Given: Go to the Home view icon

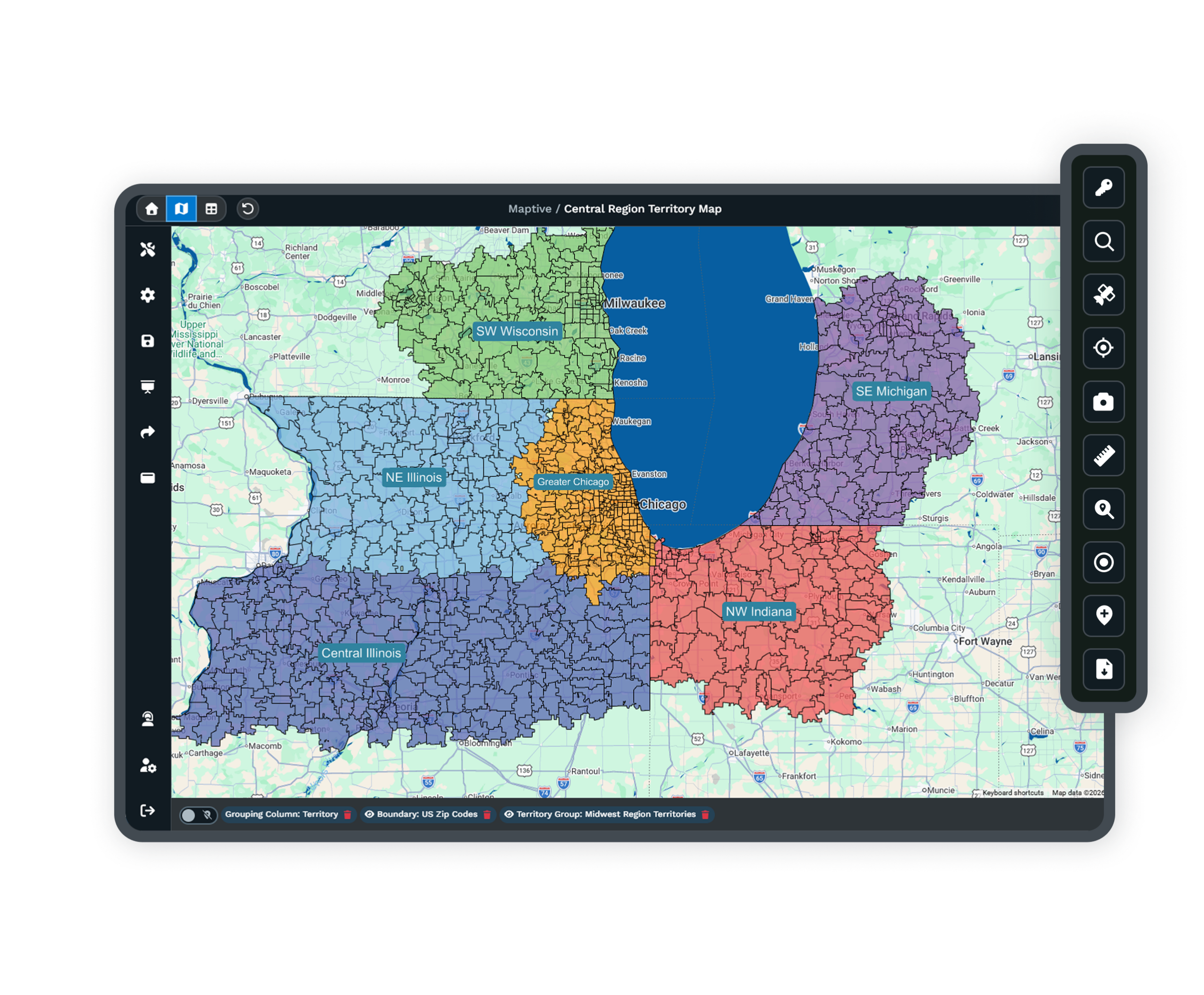Looking at the screenshot, I should tap(151, 209).
